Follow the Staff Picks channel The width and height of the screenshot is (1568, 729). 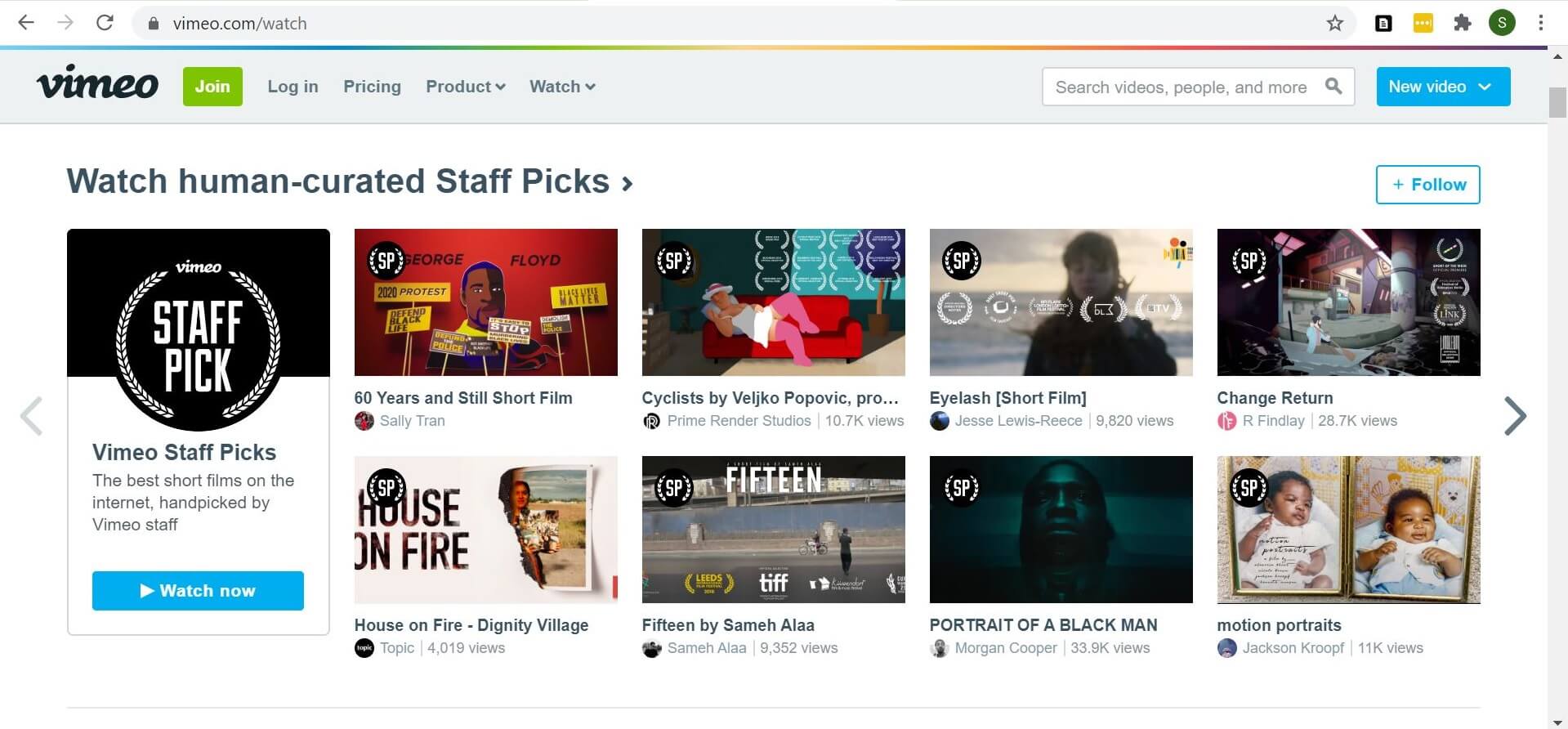(x=1427, y=185)
